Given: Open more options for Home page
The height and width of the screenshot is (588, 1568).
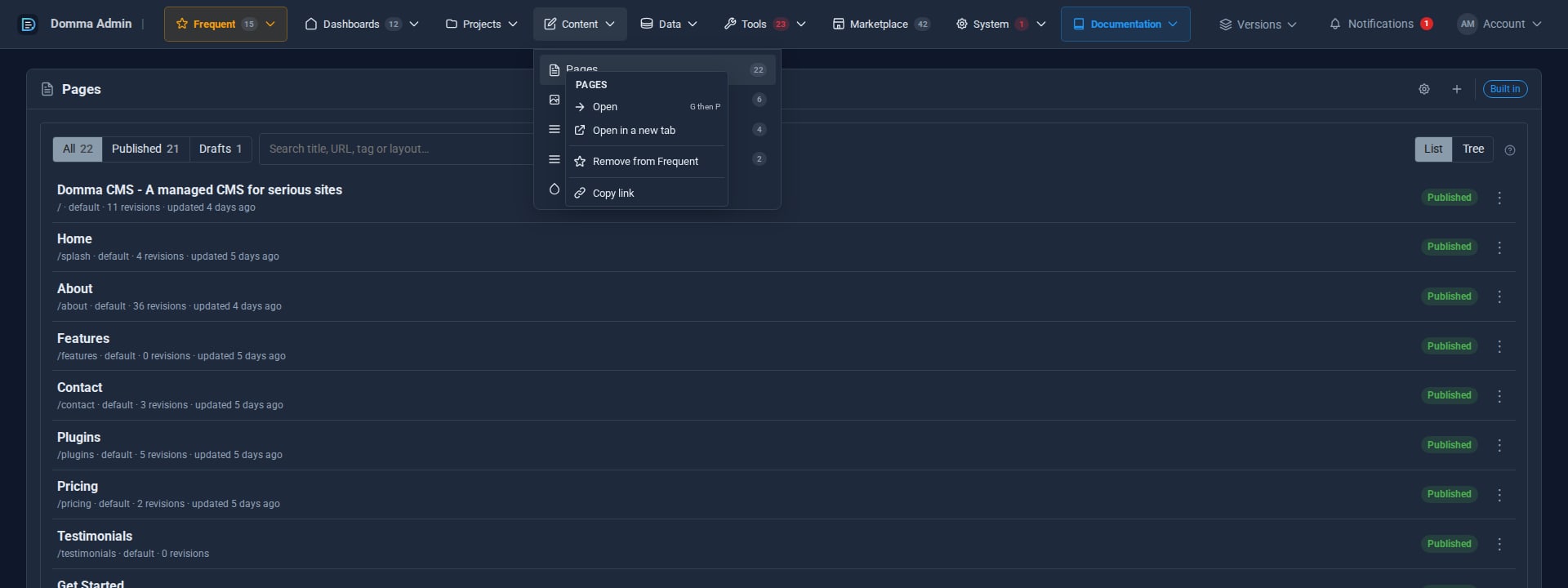Looking at the screenshot, I should pyautogui.click(x=1499, y=247).
